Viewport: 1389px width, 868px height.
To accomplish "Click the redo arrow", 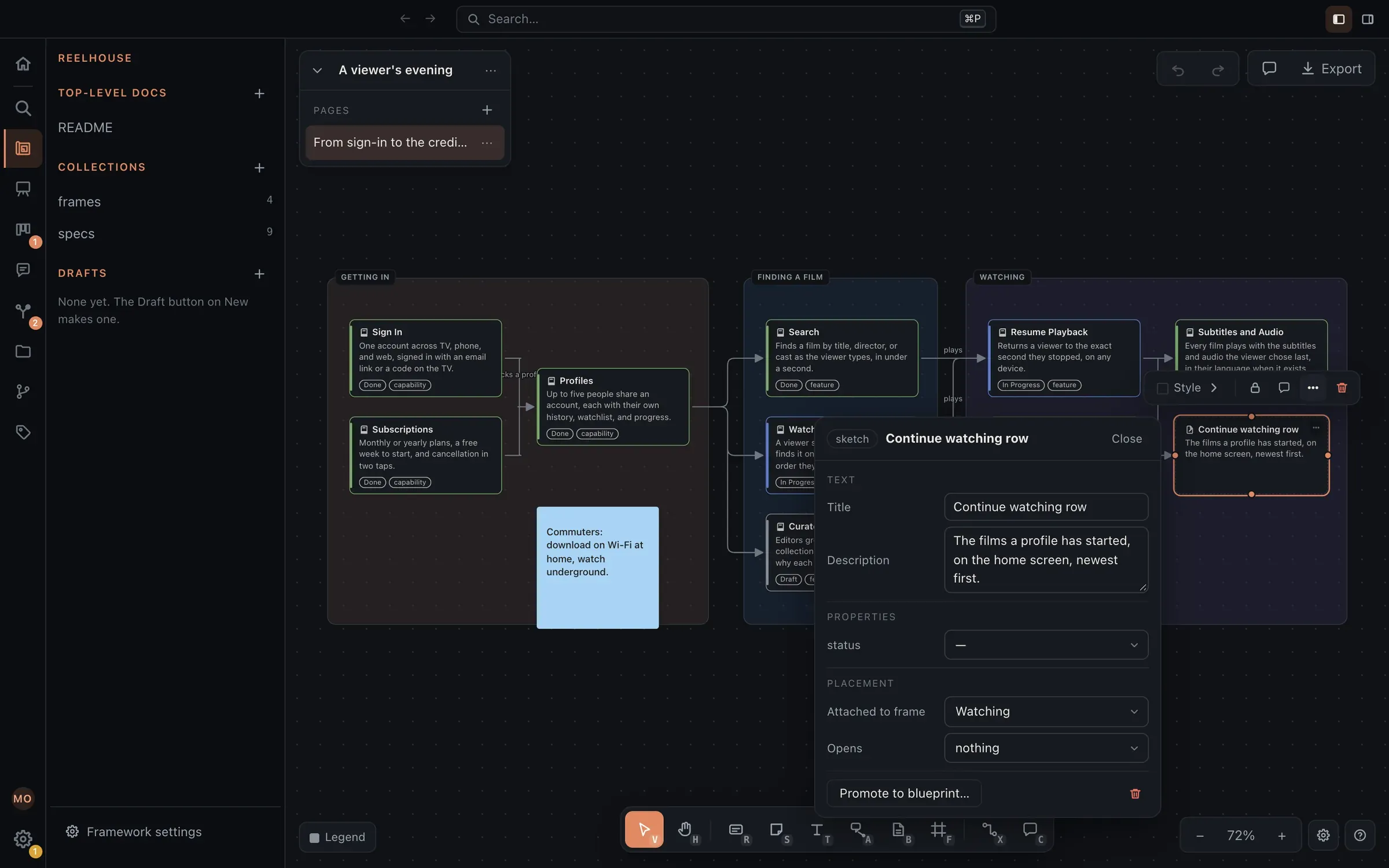I will 1218,70.
